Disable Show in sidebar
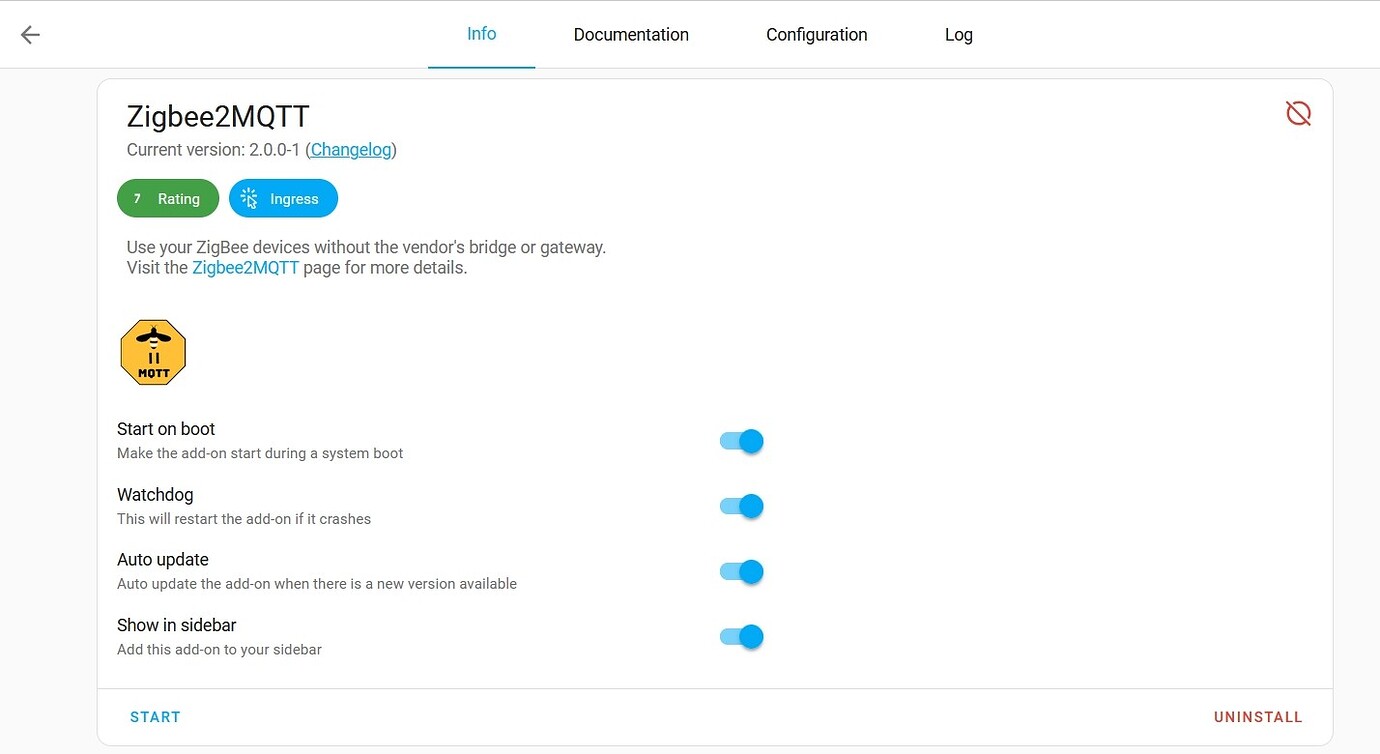 click(740, 636)
